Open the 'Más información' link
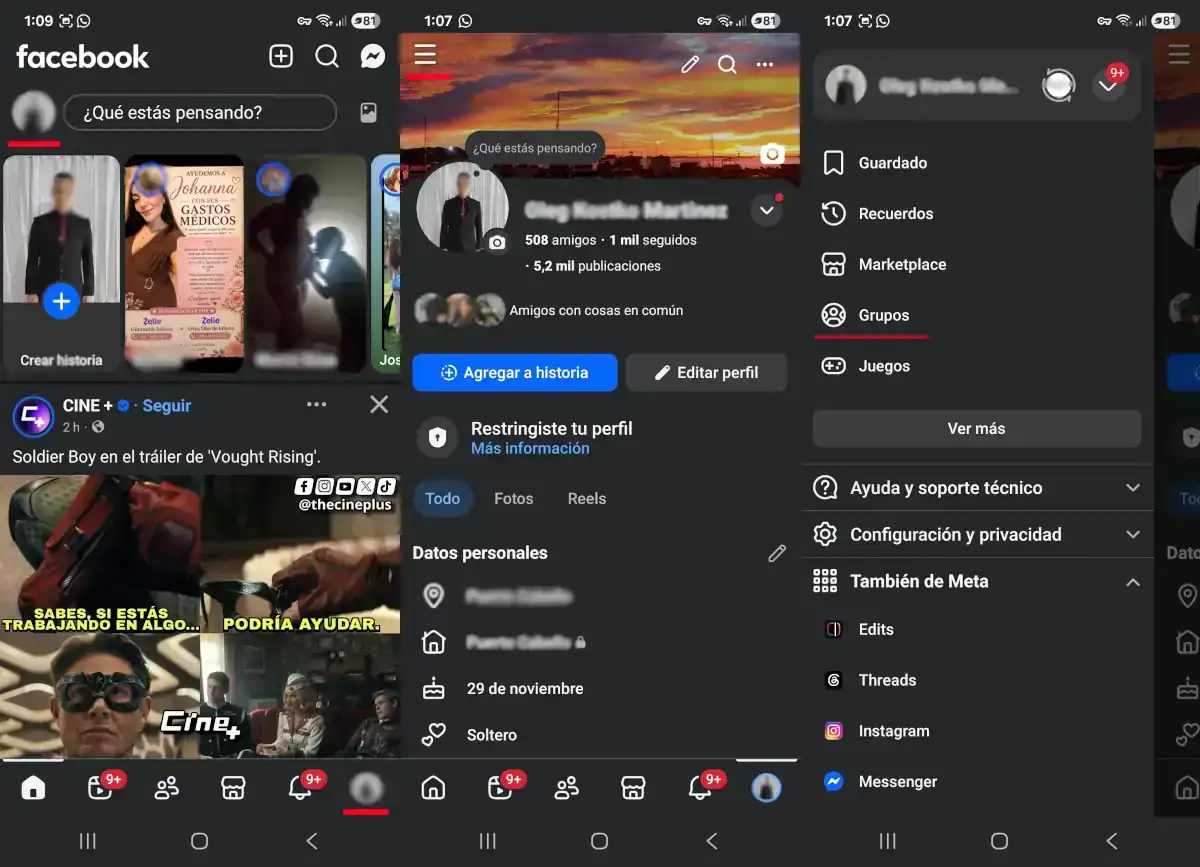The height and width of the screenshot is (867, 1200). tap(530, 448)
